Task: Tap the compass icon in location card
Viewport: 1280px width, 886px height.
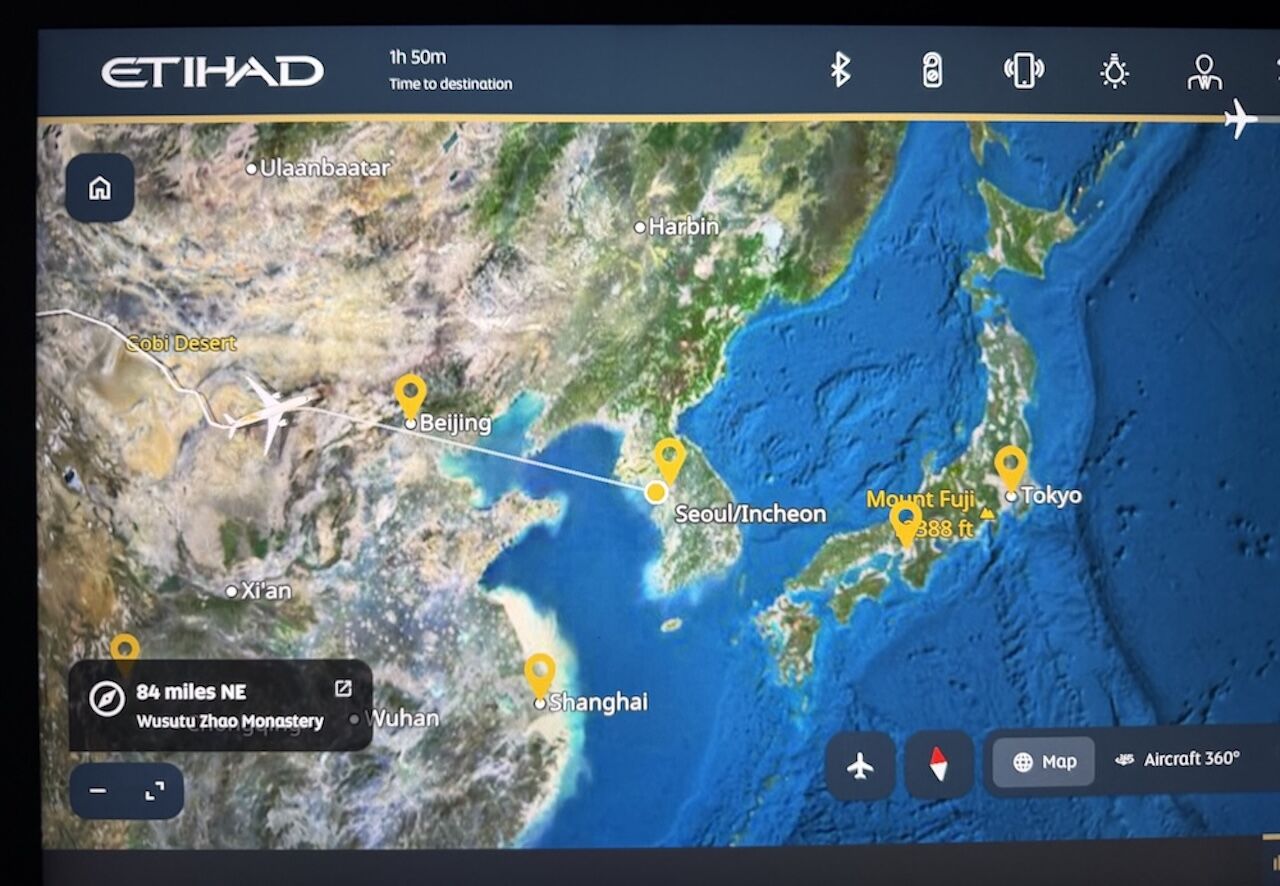Action: tap(107, 698)
